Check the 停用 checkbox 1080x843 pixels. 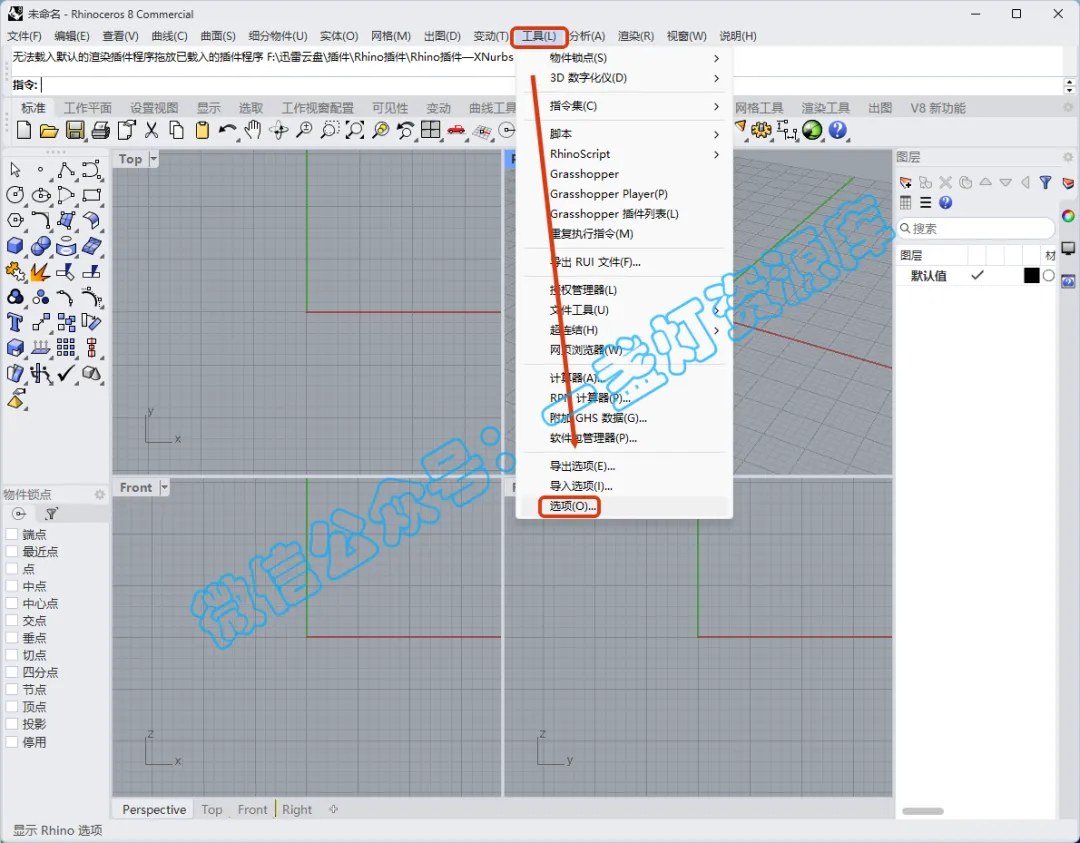(x=12, y=742)
